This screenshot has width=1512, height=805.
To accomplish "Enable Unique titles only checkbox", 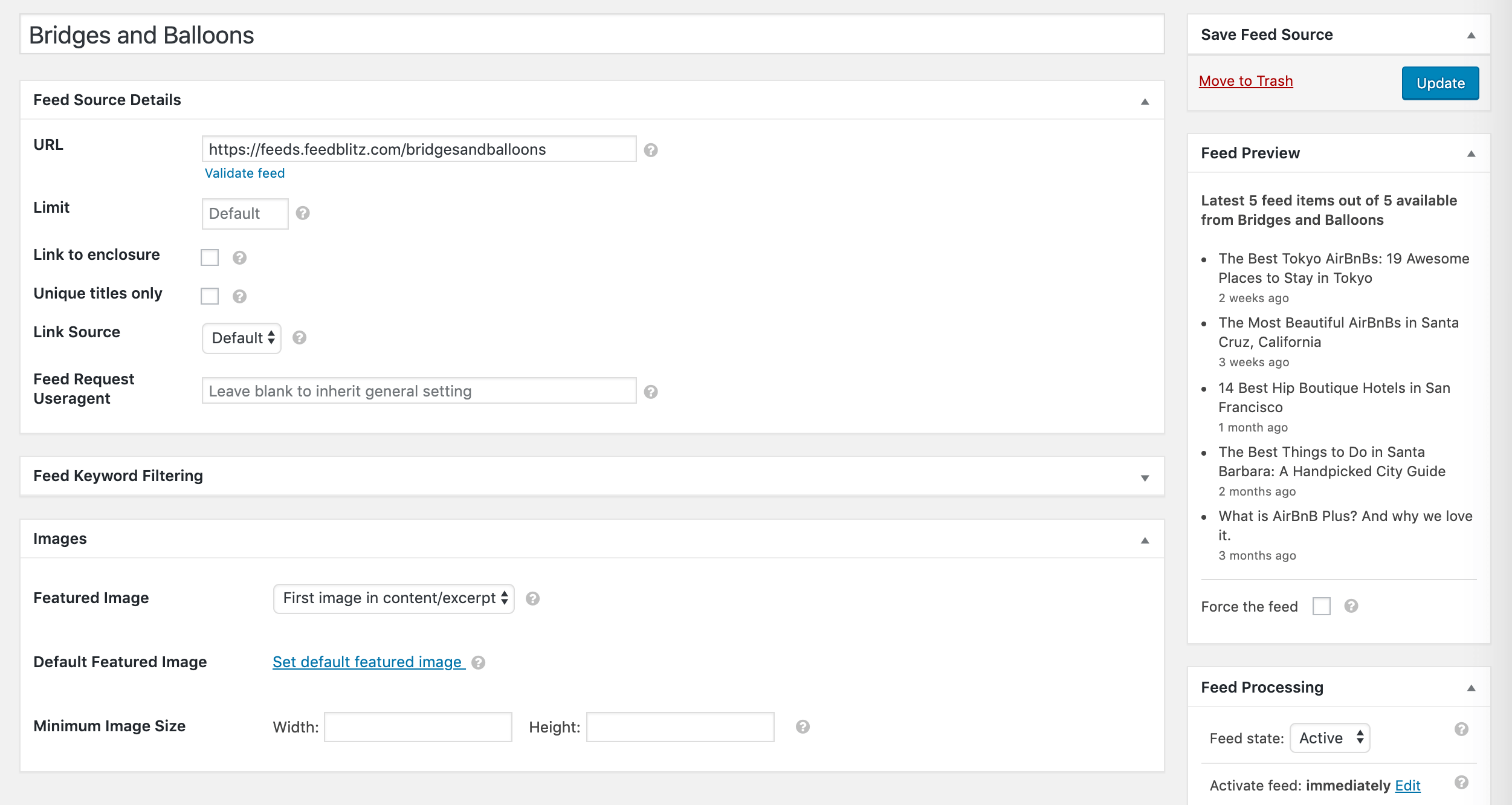I will (210, 296).
